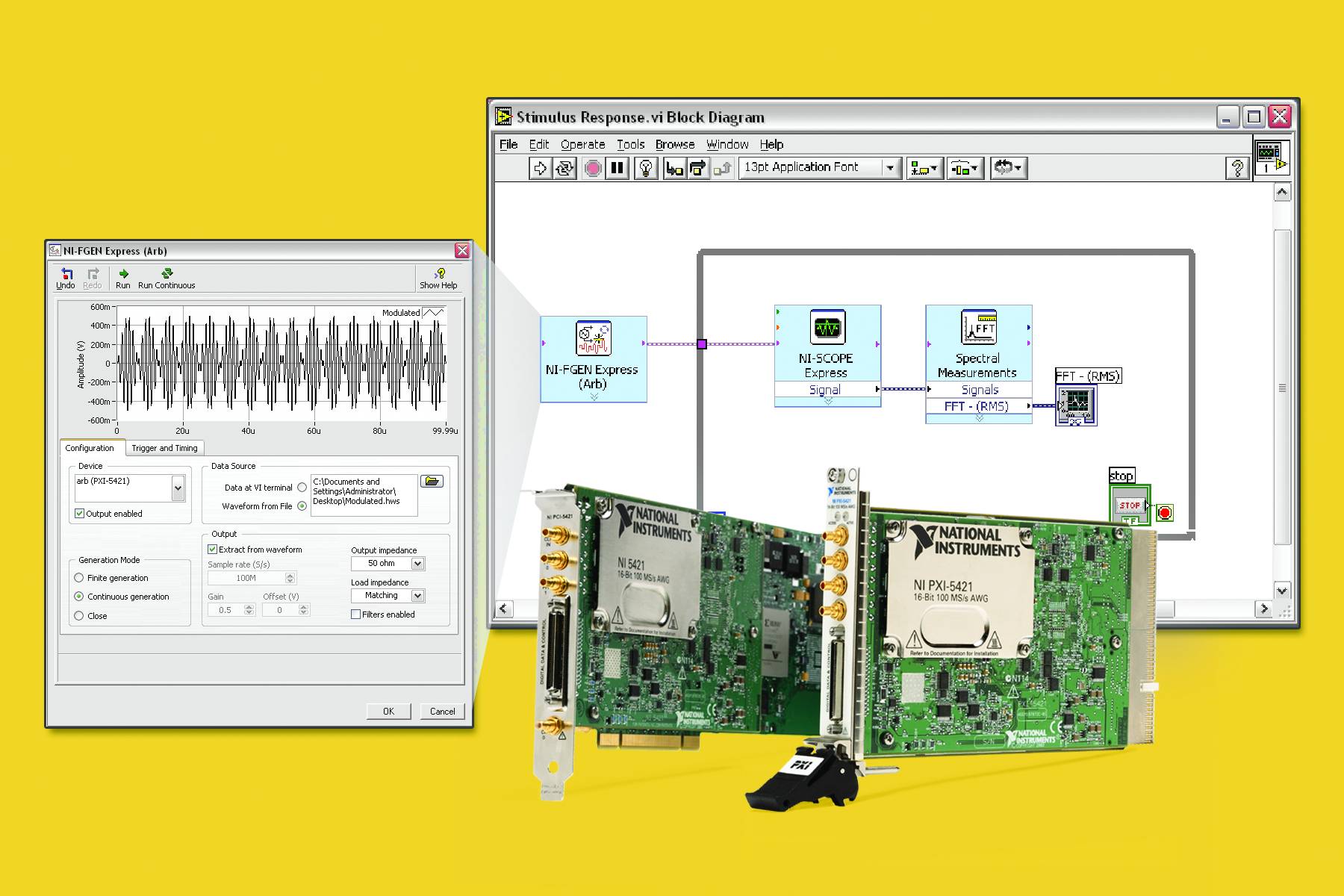Open the 13pt Application Font dropdown

(x=889, y=167)
